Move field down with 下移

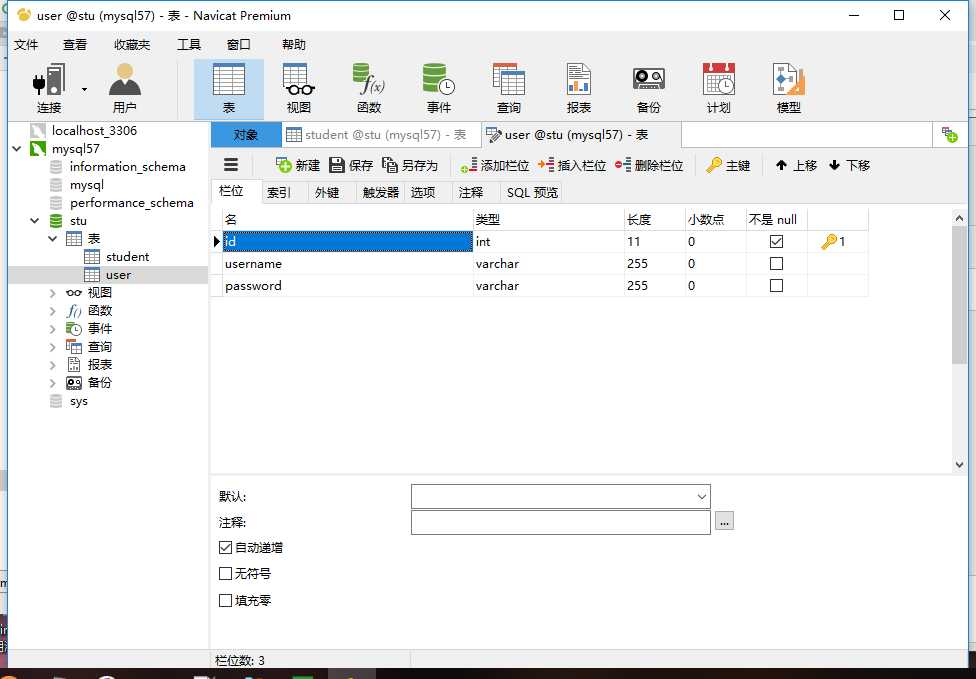[850, 166]
